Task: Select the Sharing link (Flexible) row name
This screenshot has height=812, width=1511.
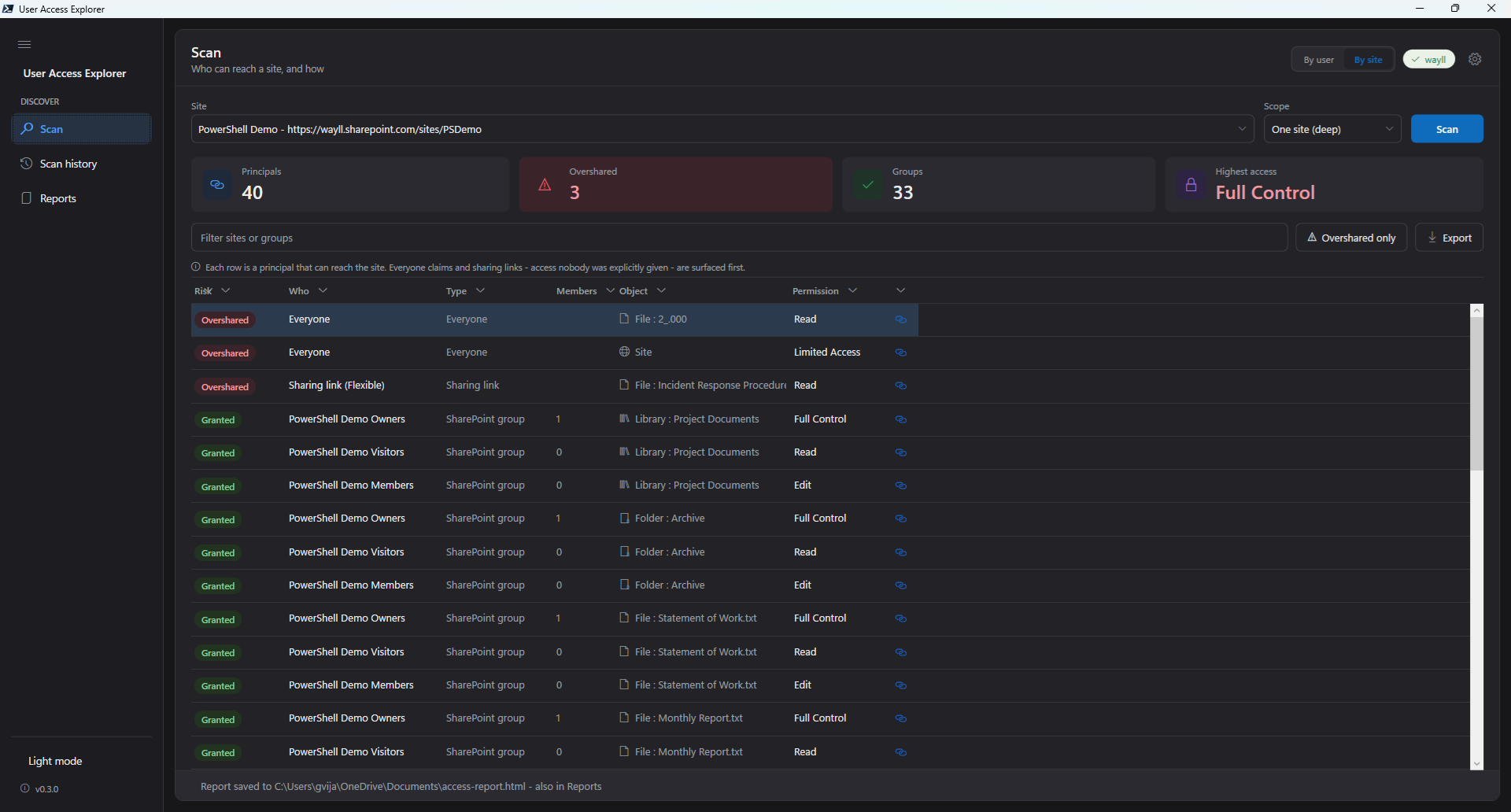Action: (x=336, y=386)
